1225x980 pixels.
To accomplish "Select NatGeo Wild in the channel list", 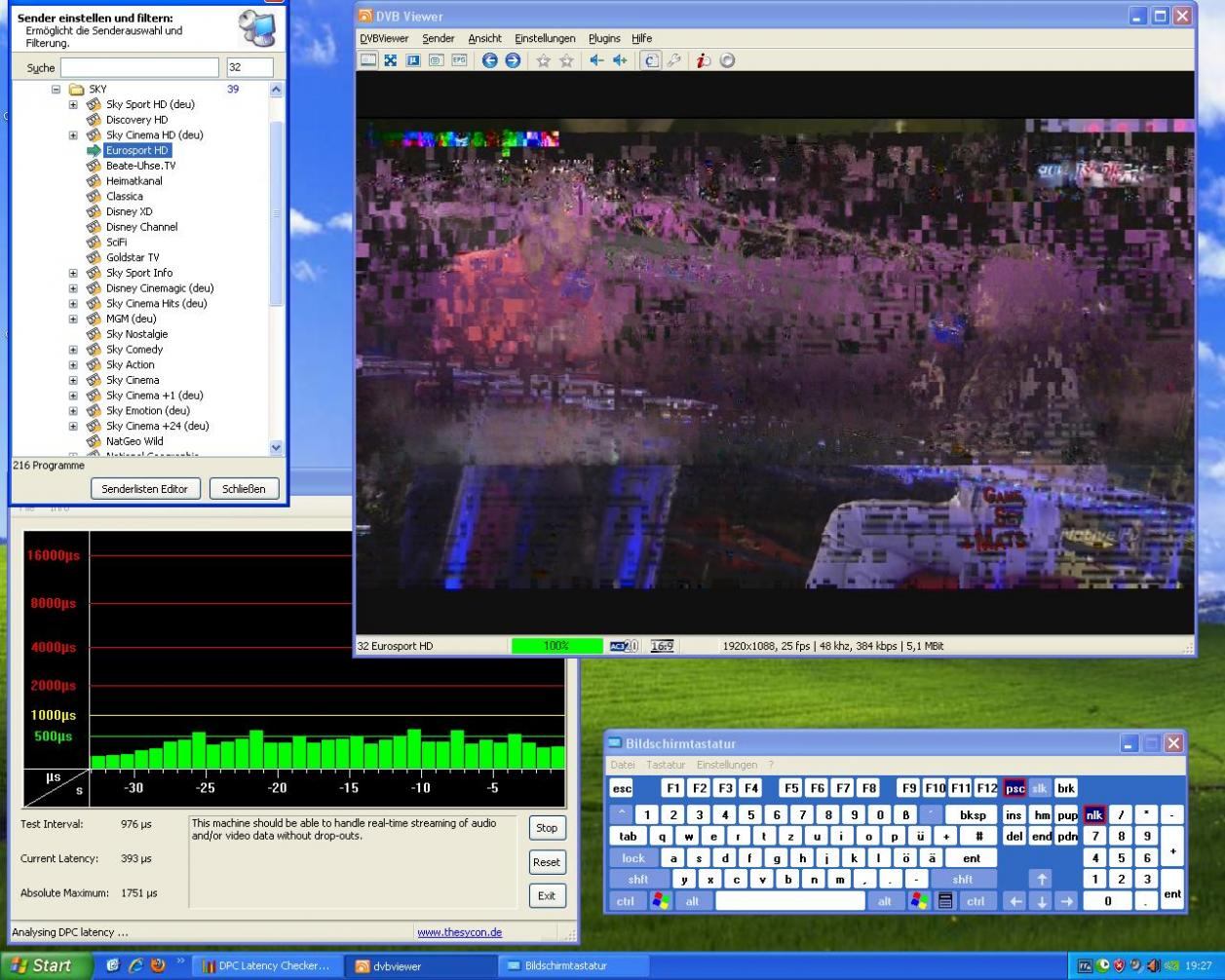I will click(x=134, y=441).
